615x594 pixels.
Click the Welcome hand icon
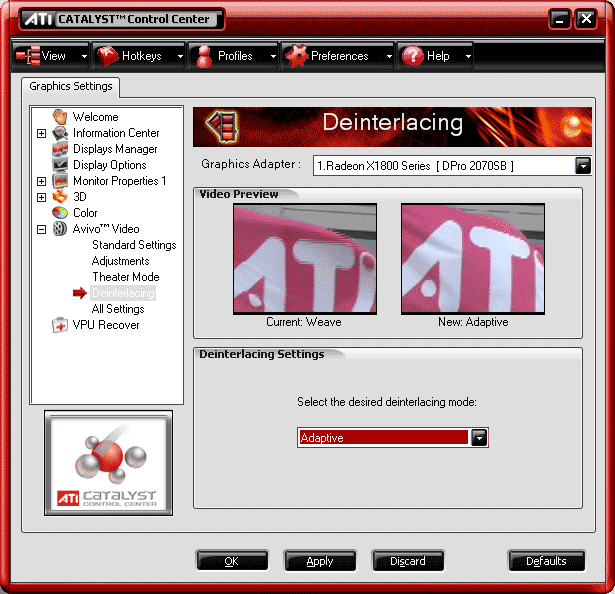[60, 117]
